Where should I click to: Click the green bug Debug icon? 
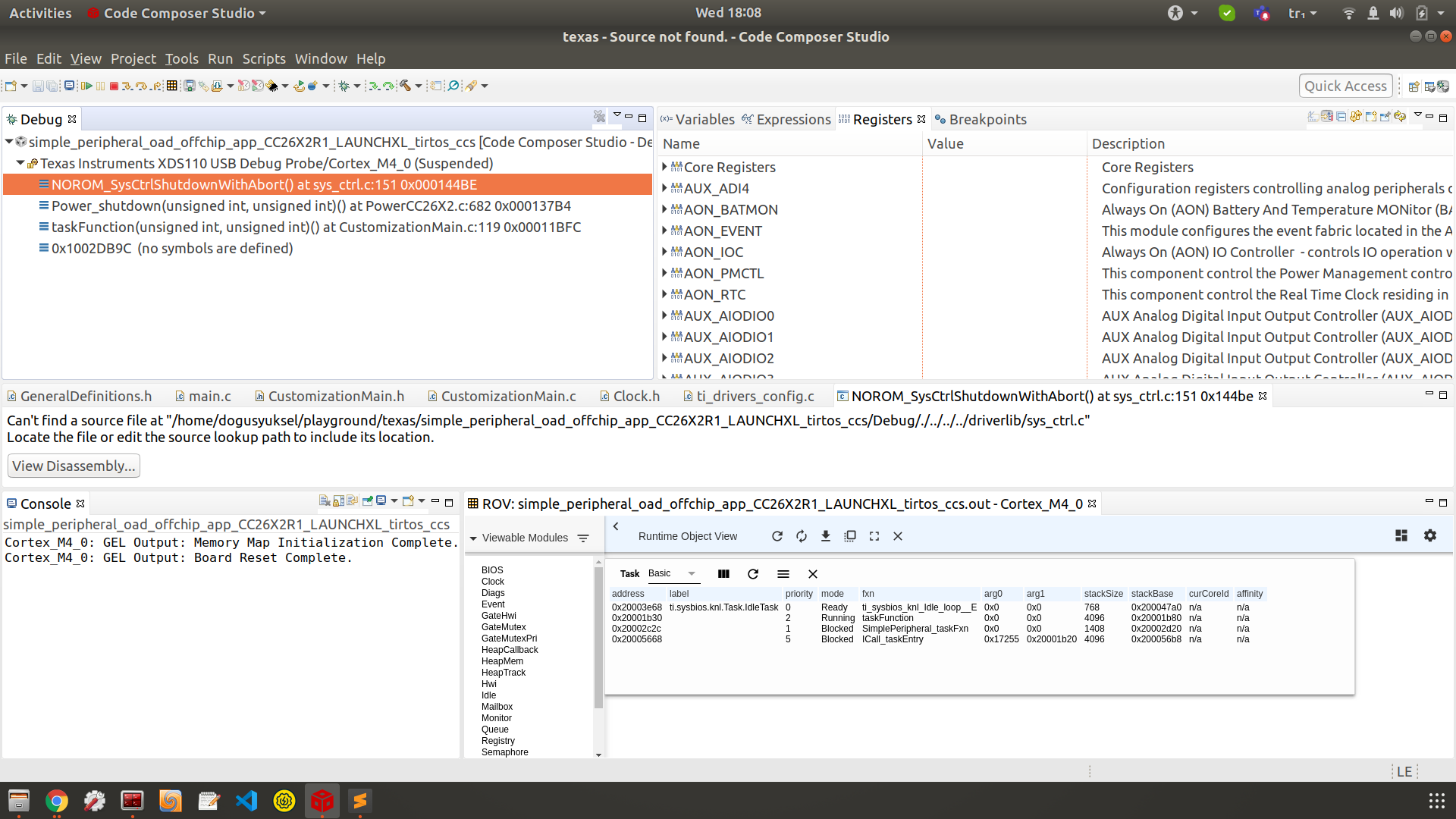[344, 86]
